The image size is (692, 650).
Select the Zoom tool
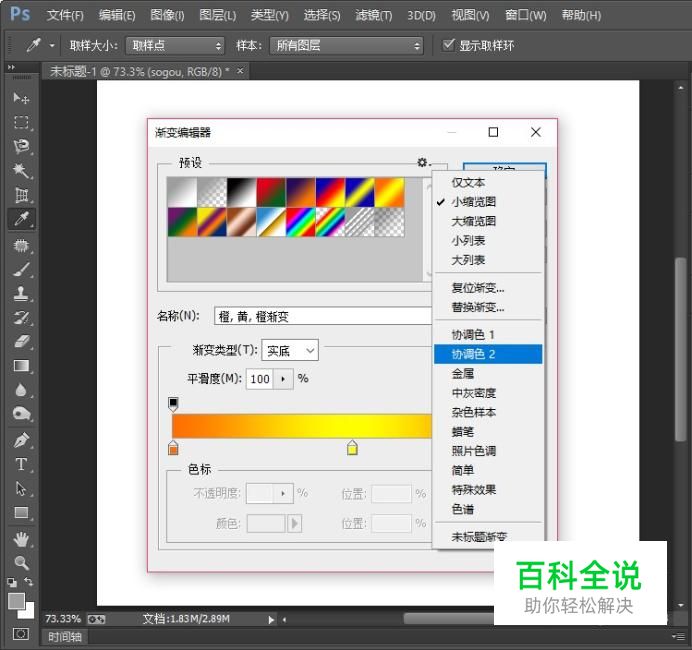[21, 563]
